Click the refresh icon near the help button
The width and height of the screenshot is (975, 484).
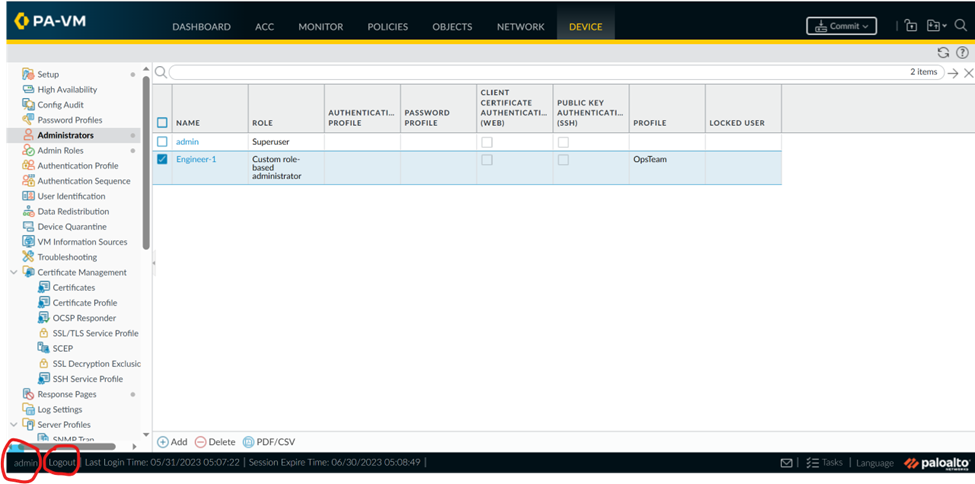click(x=943, y=53)
